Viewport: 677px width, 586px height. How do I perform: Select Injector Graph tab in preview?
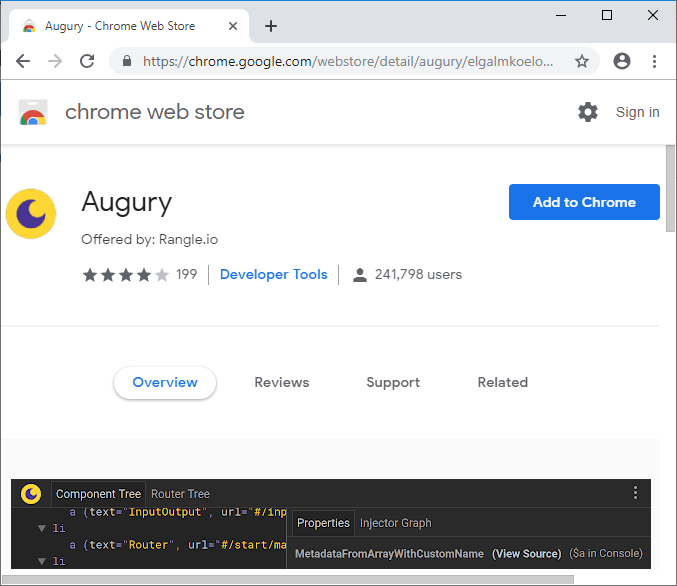(395, 523)
